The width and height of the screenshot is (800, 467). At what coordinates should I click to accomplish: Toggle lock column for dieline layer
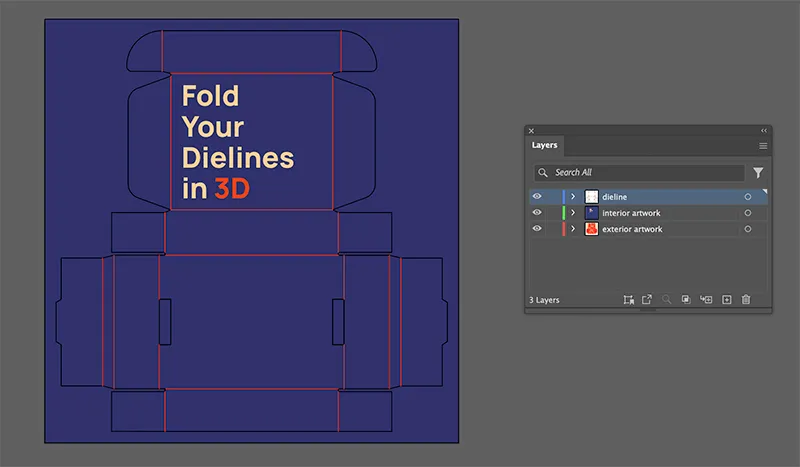click(553, 196)
